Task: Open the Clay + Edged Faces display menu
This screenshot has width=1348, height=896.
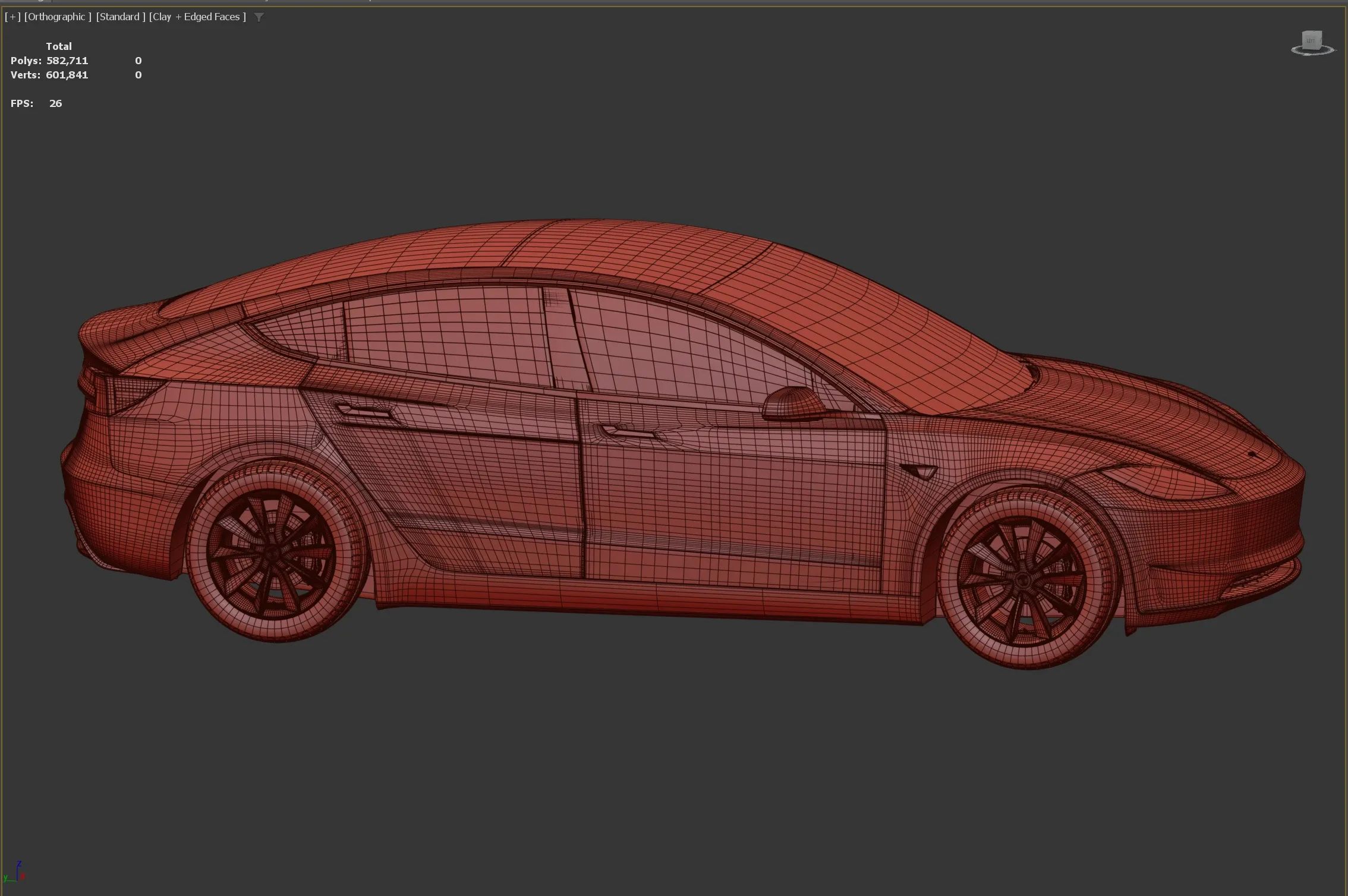Action: tap(197, 17)
